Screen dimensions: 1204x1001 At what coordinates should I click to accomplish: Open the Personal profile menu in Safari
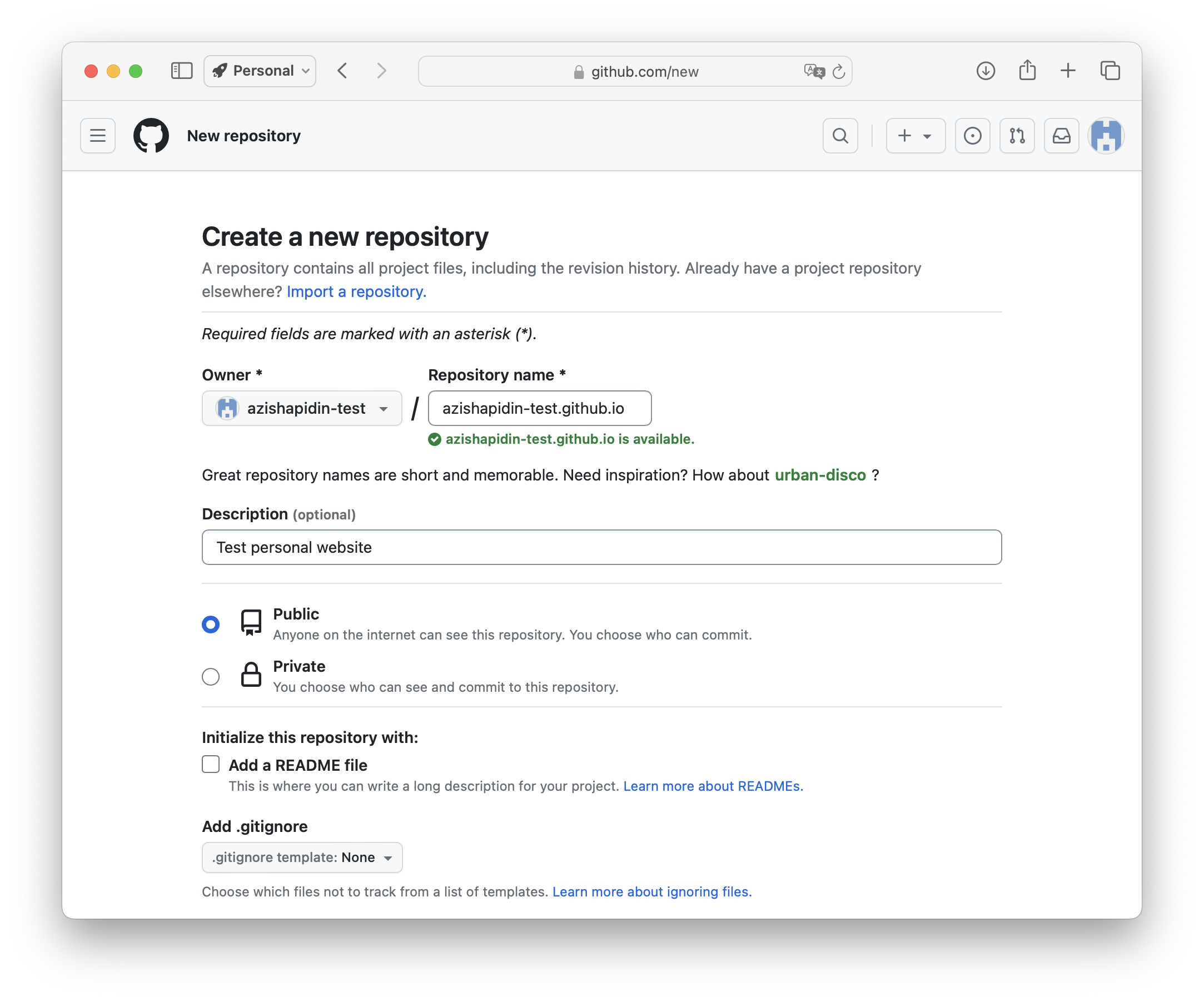pos(260,71)
